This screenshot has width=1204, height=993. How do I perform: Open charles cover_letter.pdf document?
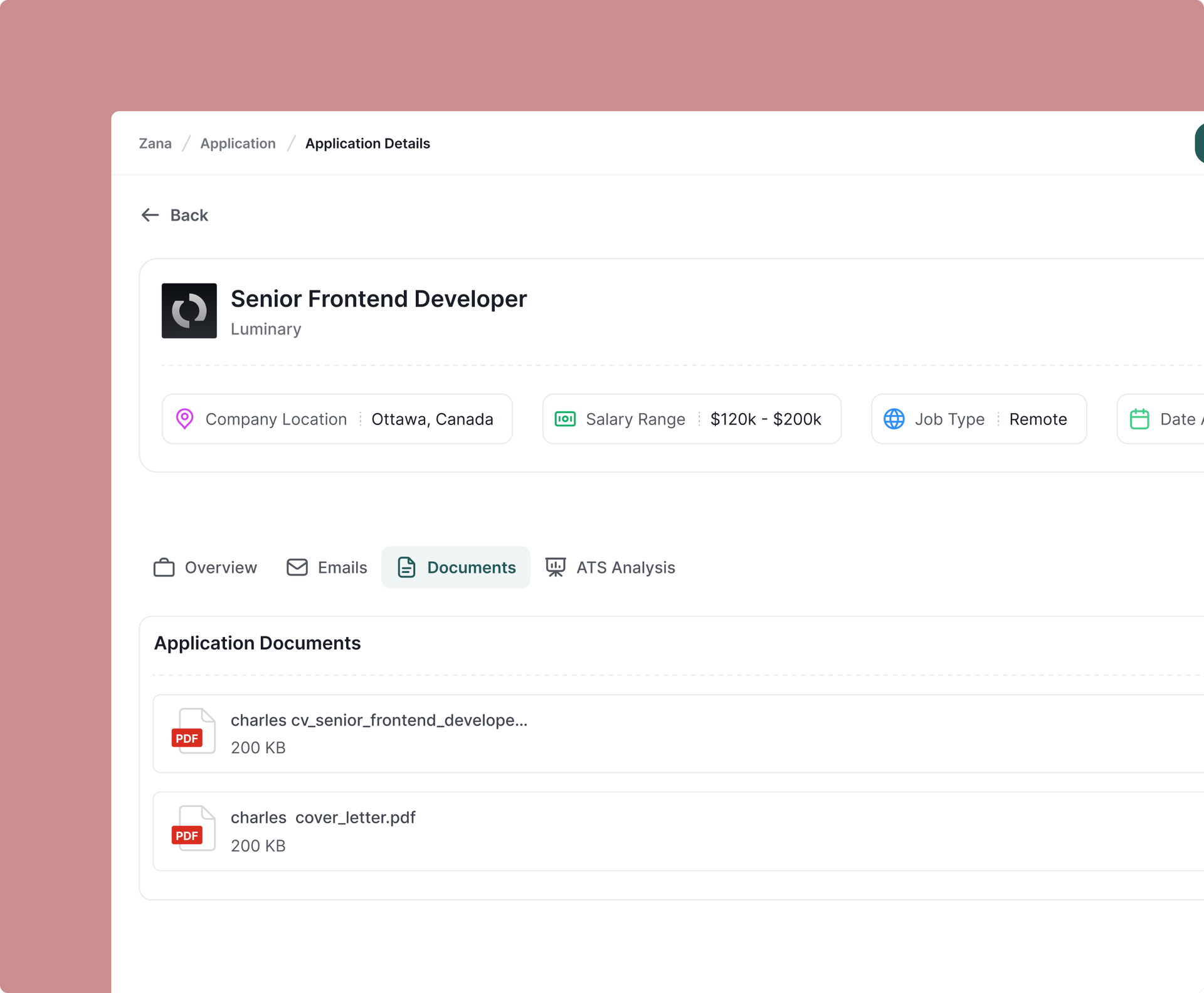323,817
